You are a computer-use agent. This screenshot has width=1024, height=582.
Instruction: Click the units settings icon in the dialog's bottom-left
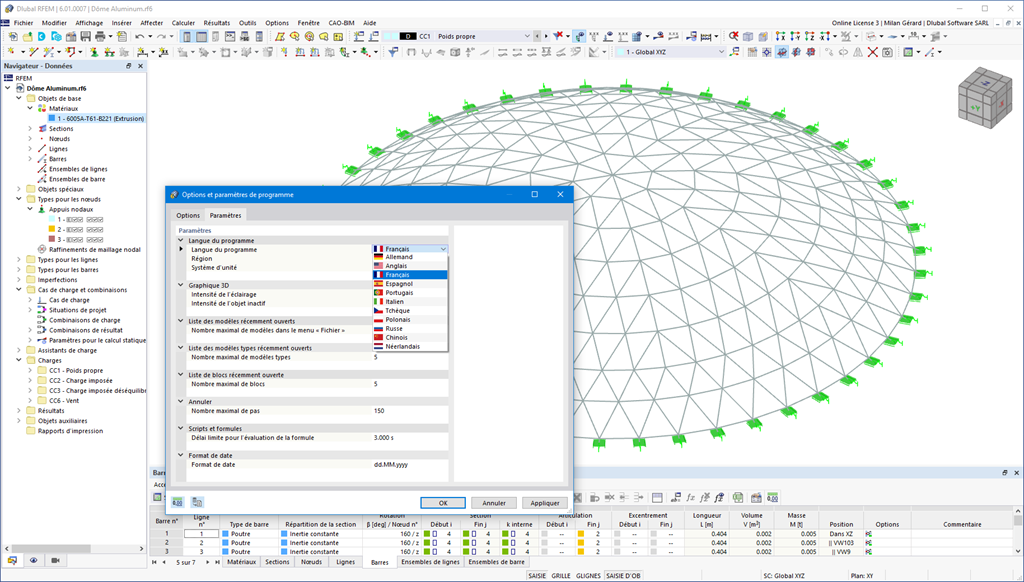tap(177, 502)
